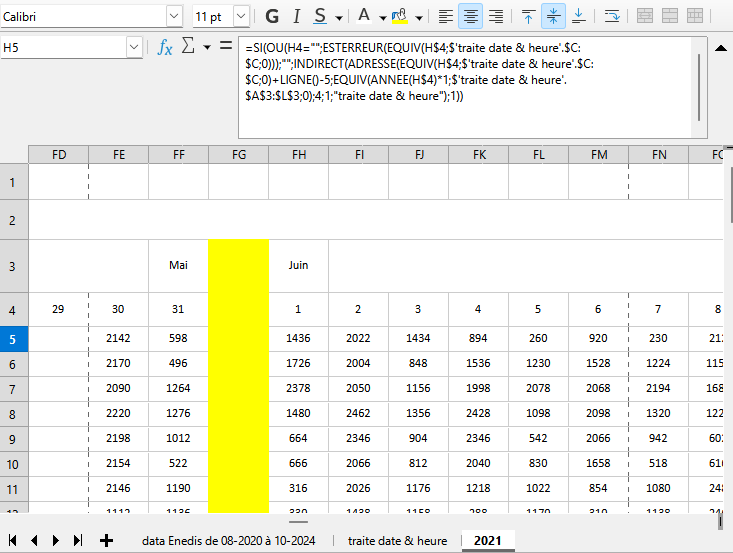Open underline style dropdown arrow
Viewport: 733px width, 553px height.
click(x=339, y=18)
